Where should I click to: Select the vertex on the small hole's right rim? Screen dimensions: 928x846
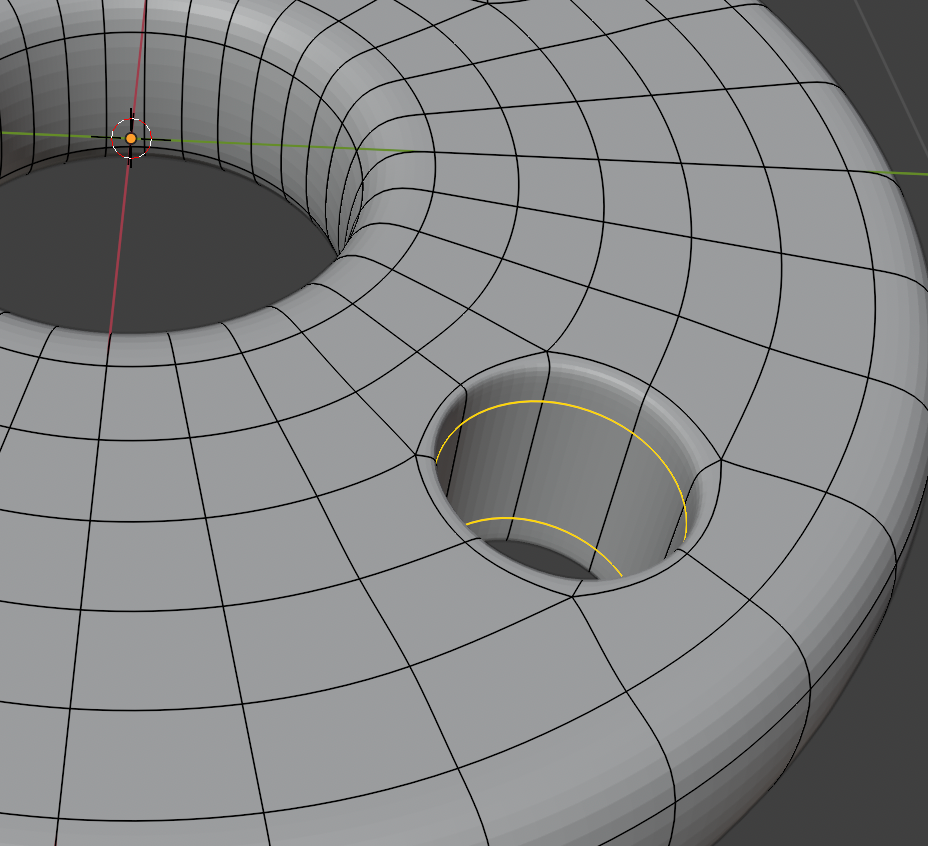pyautogui.click(x=721, y=460)
